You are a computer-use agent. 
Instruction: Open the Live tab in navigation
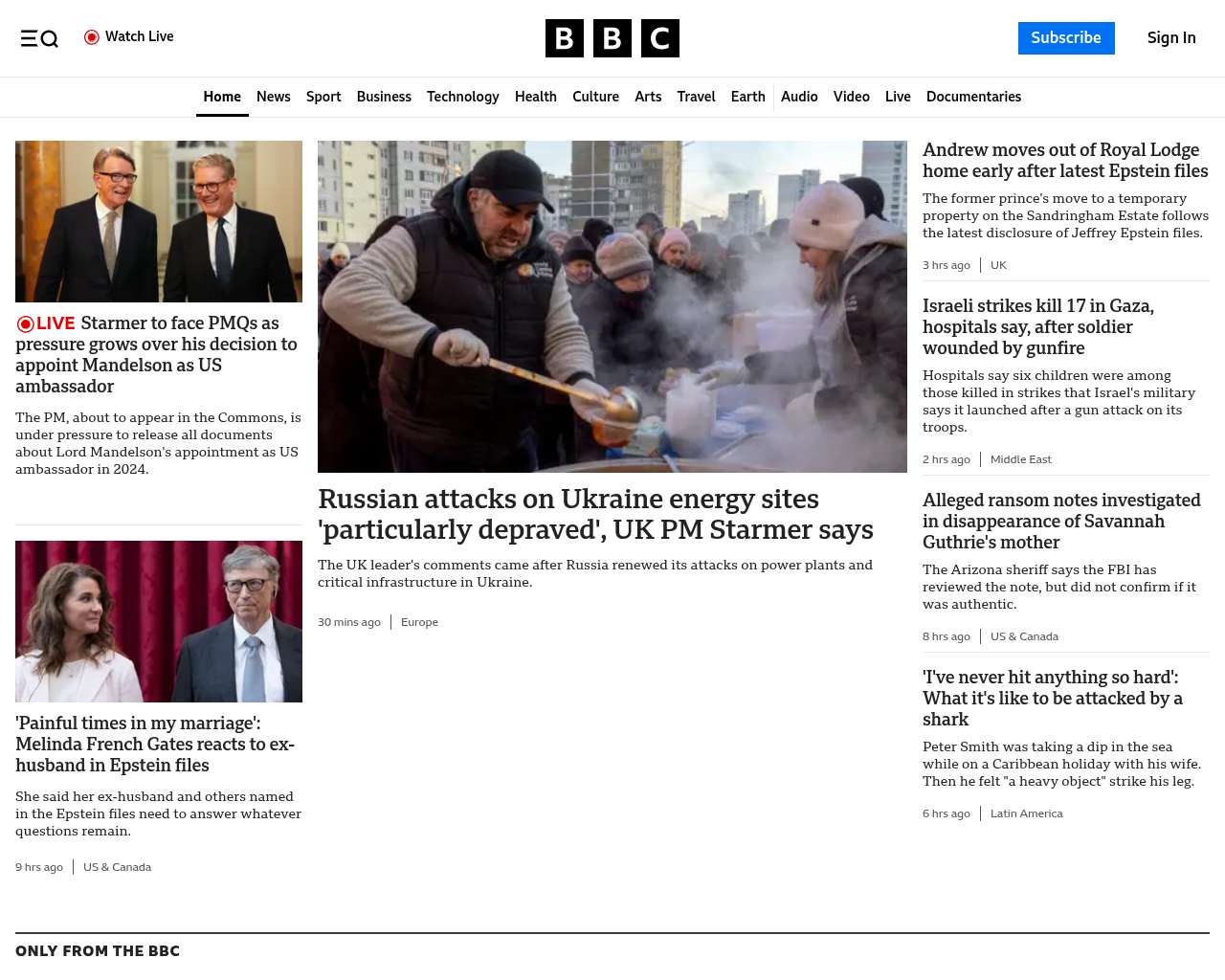[x=898, y=97]
